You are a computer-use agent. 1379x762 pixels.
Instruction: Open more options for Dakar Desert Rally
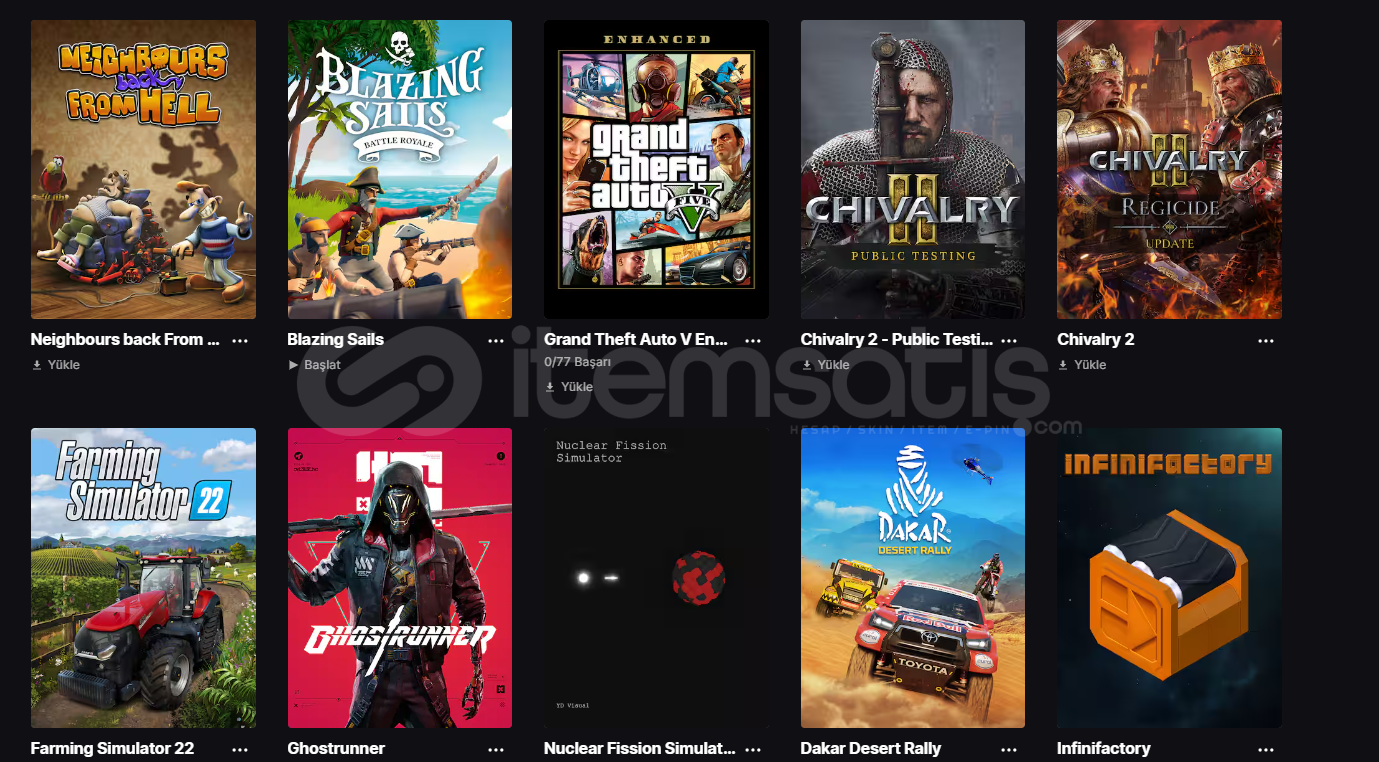[x=1009, y=749]
